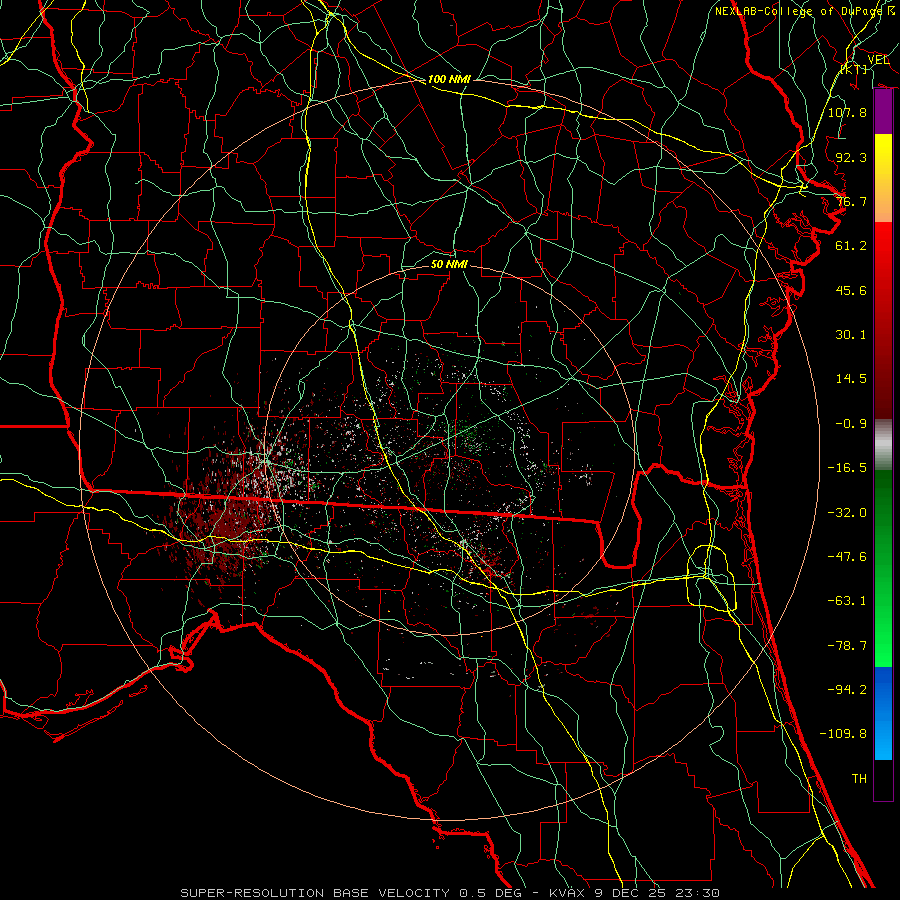Click the '23:30' time in bottom caption

[x=699, y=893]
